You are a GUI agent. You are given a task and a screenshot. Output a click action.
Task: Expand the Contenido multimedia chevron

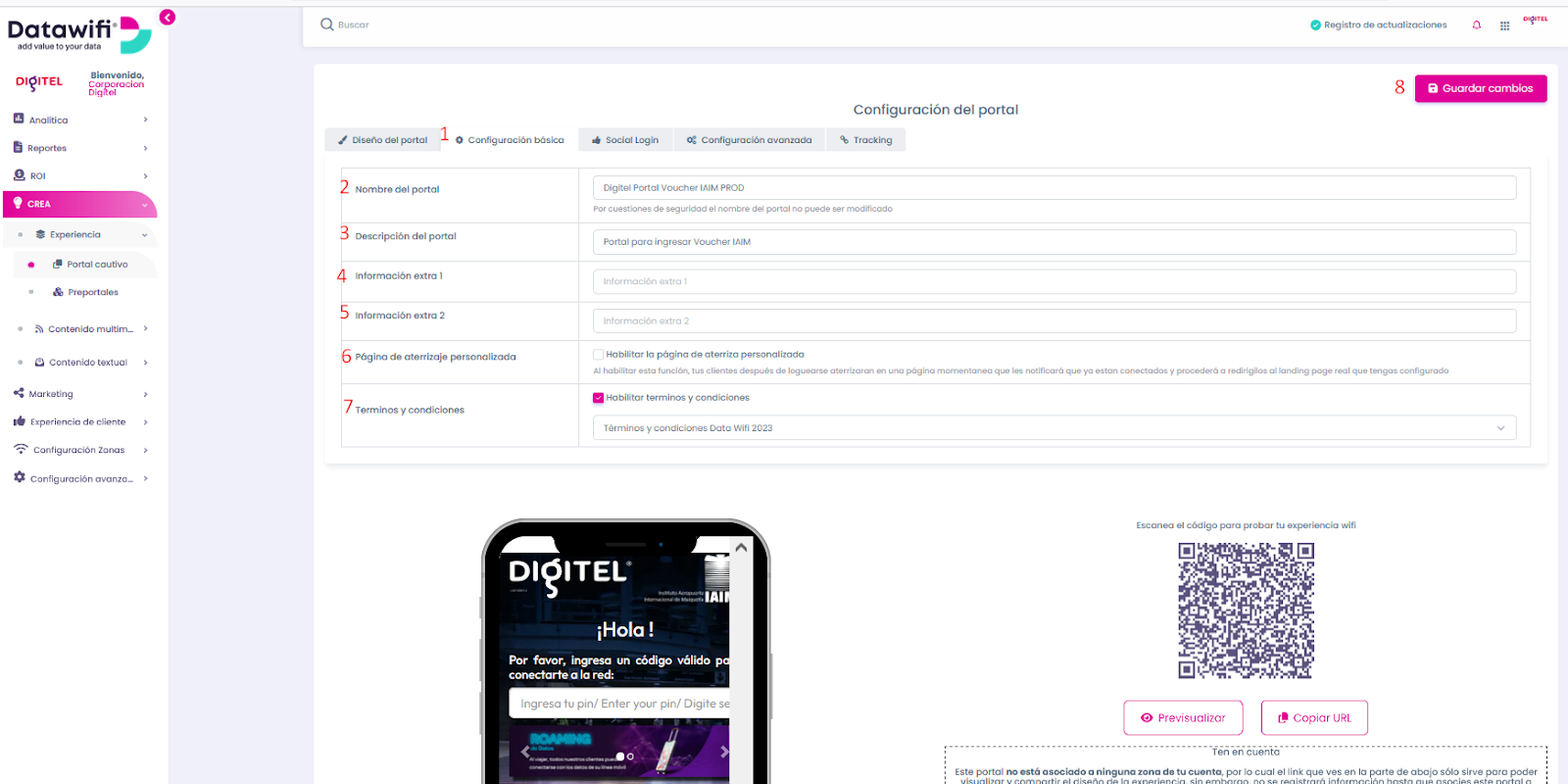pos(145,329)
